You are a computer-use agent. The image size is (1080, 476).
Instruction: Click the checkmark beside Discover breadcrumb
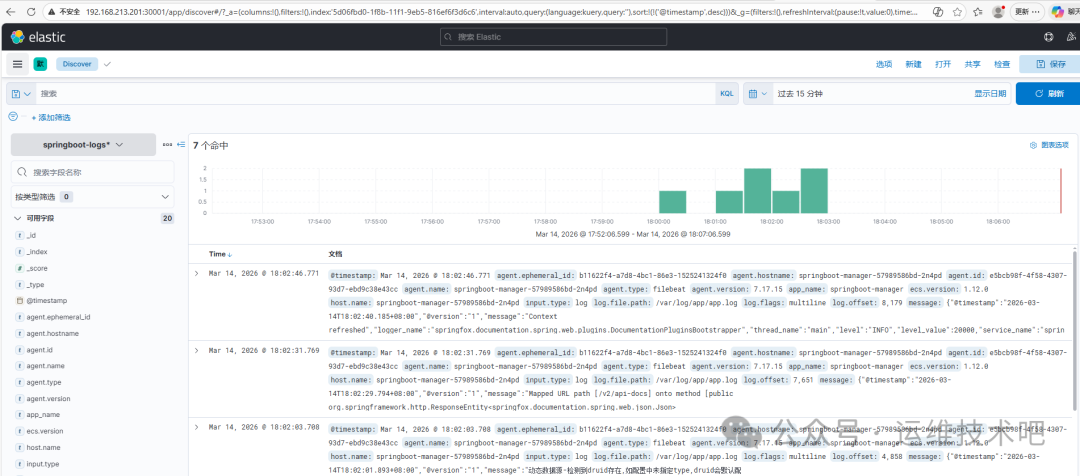click(107, 64)
